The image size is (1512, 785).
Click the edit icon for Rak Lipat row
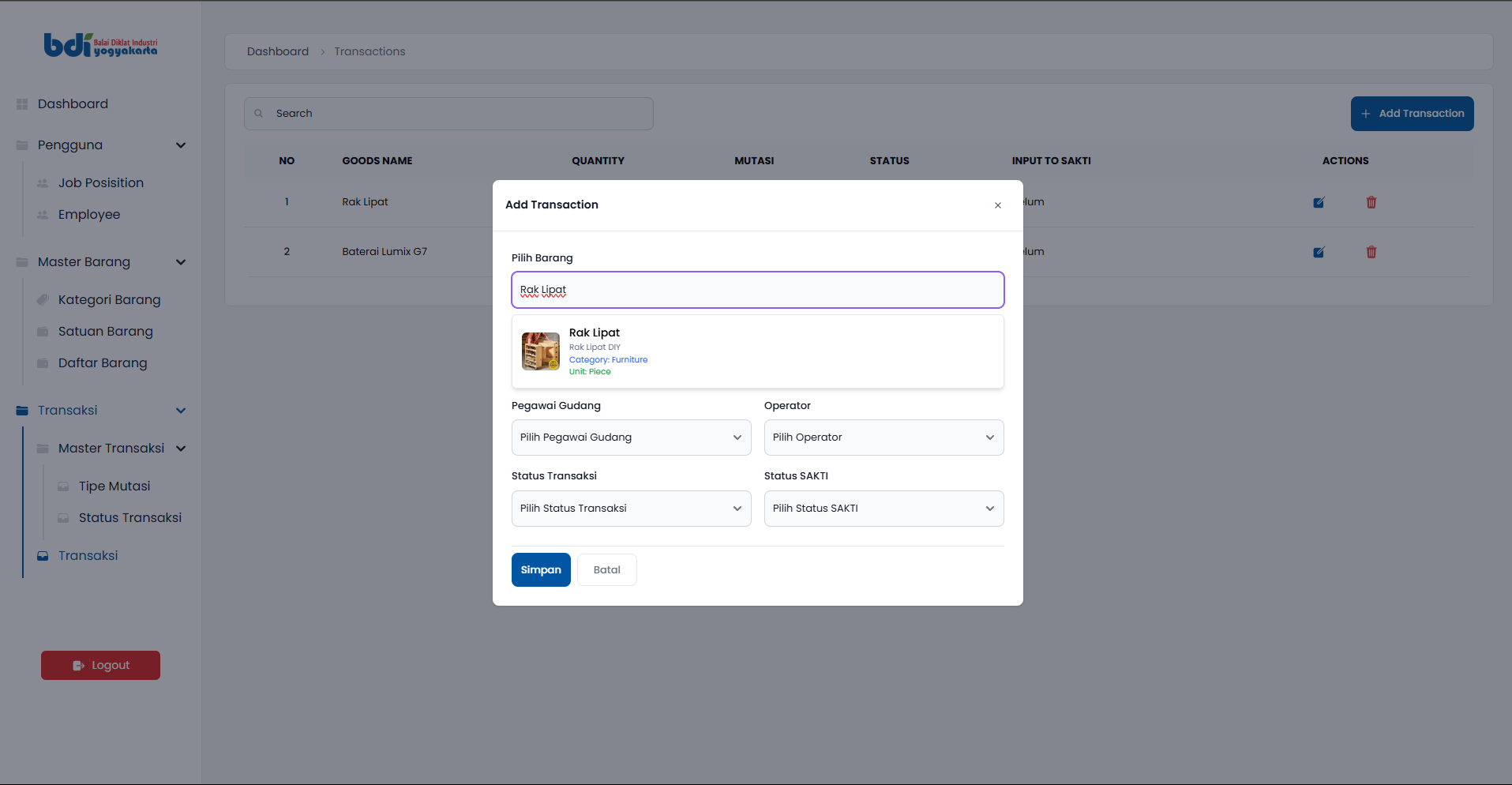pyautogui.click(x=1319, y=202)
